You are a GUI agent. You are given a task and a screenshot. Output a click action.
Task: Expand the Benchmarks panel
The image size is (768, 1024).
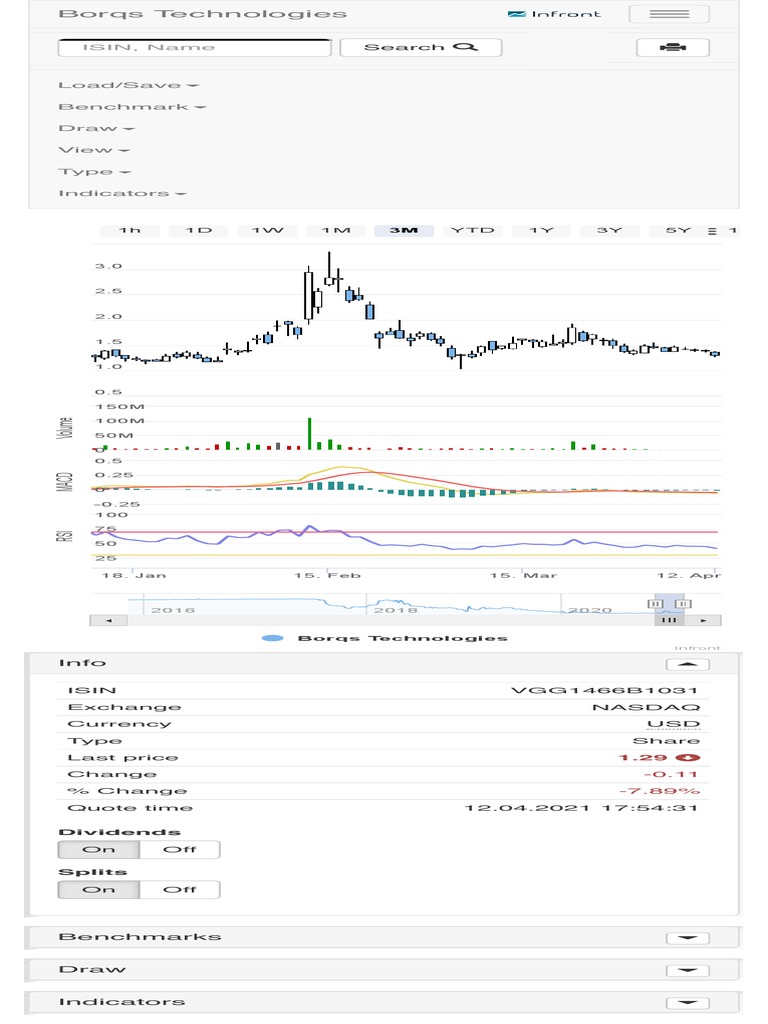(x=688, y=938)
